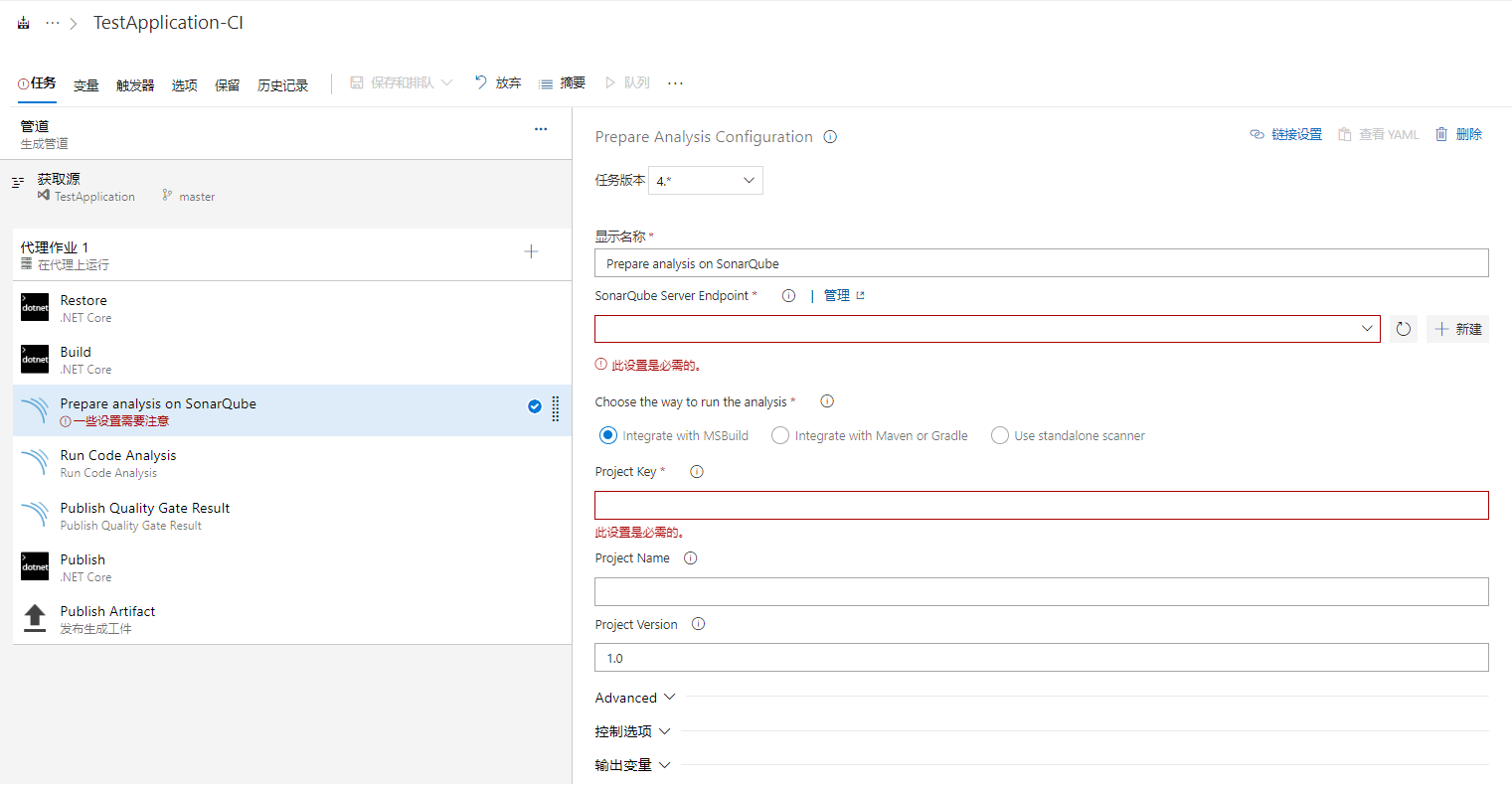Image resolution: width=1512 pixels, height=788 pixels.
Task: Click the Project Version field showing 1.0
Action: coord(1042,658)
